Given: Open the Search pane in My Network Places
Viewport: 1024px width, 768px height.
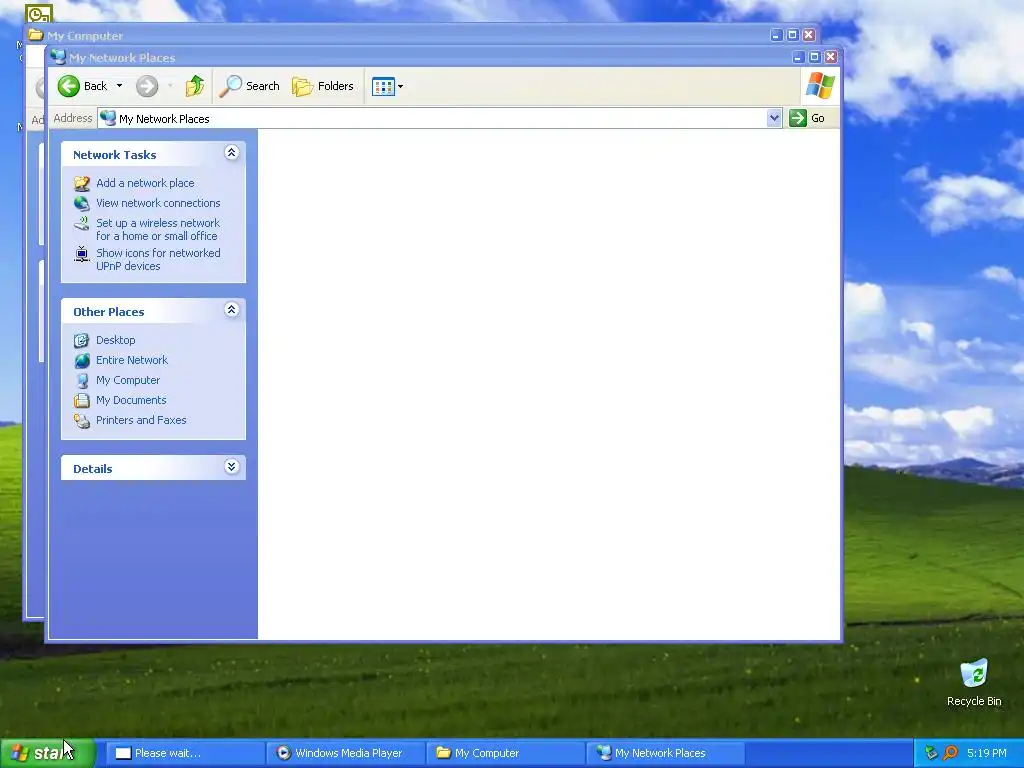Looking at the screenshot, I should [x=249, y=86].
